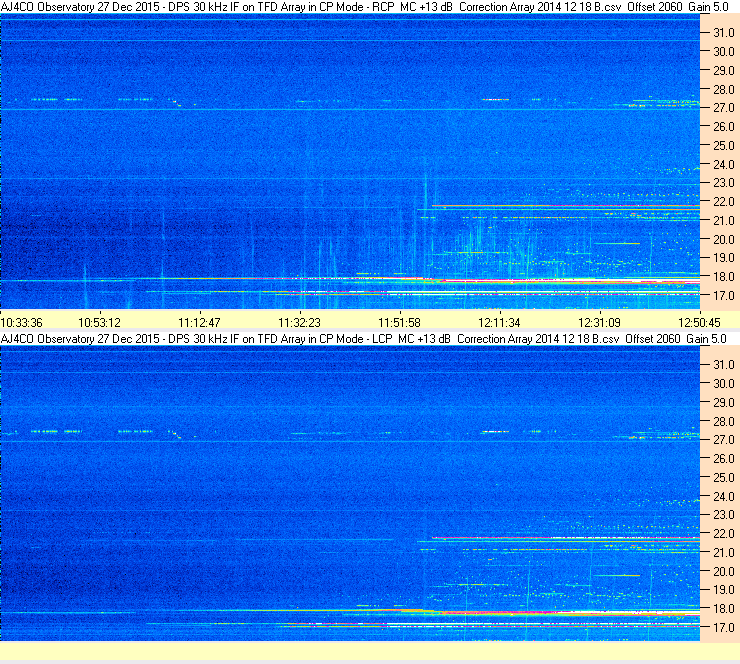
Task: Click the 29.0 frequency label in RCP panel
Action: click(724, 71)
